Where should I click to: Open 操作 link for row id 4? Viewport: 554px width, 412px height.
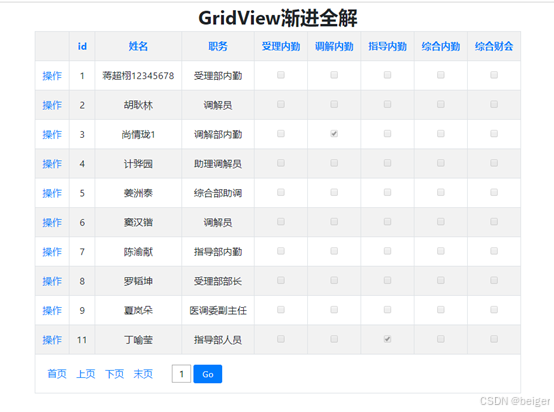52,164
